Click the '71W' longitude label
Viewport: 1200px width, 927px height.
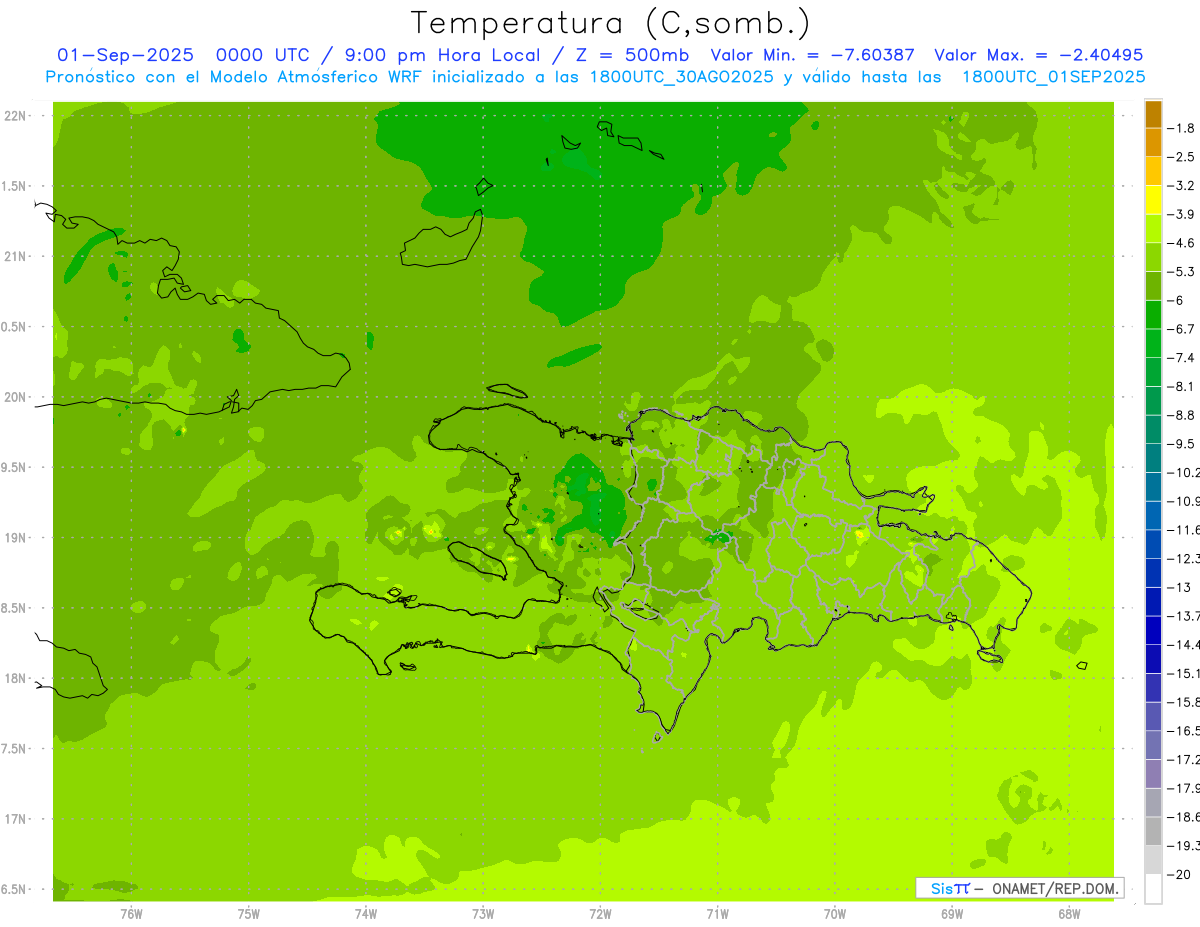pyautogui.click(x=717, y=914)
